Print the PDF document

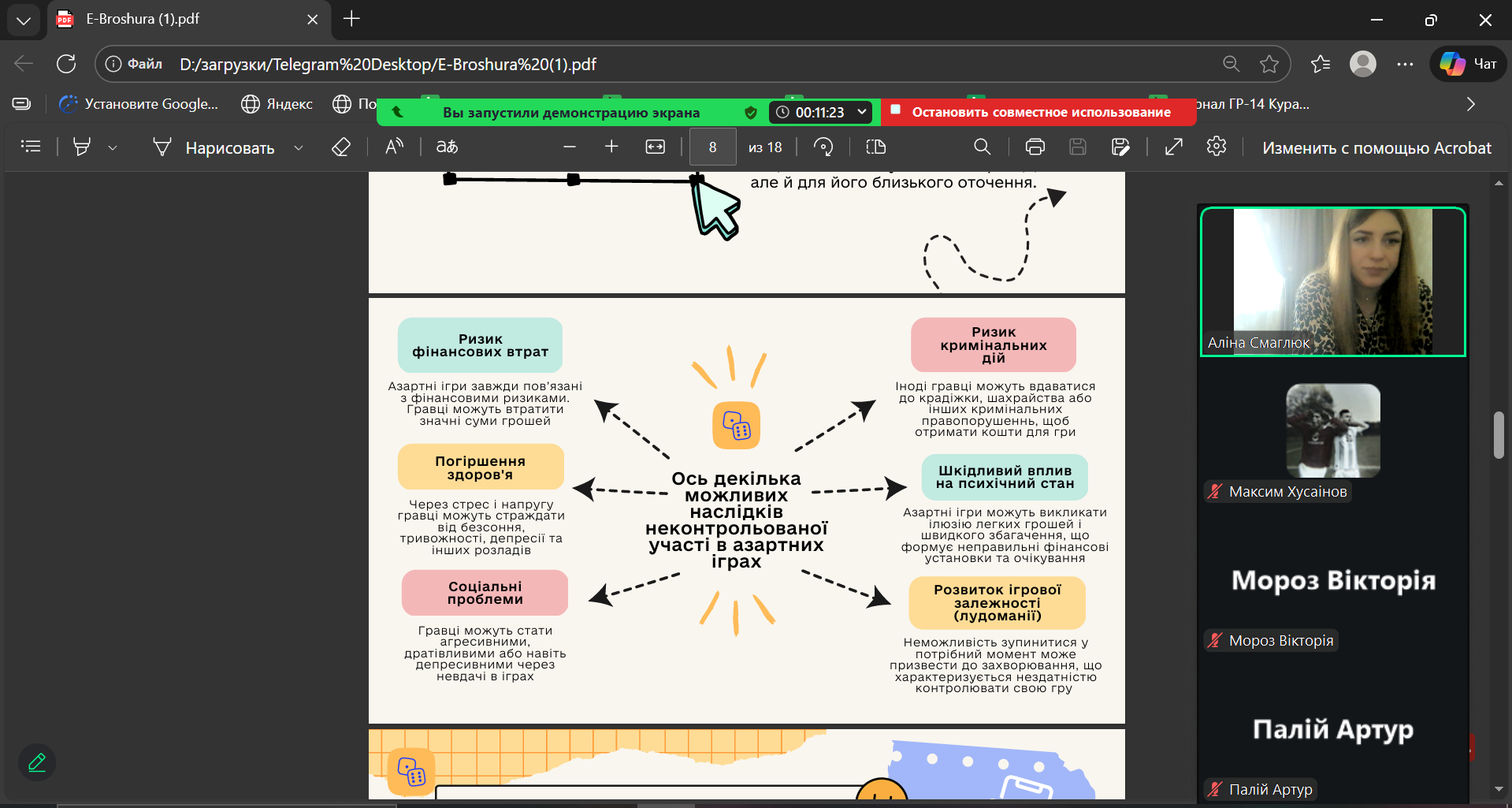coord(1035,147)
